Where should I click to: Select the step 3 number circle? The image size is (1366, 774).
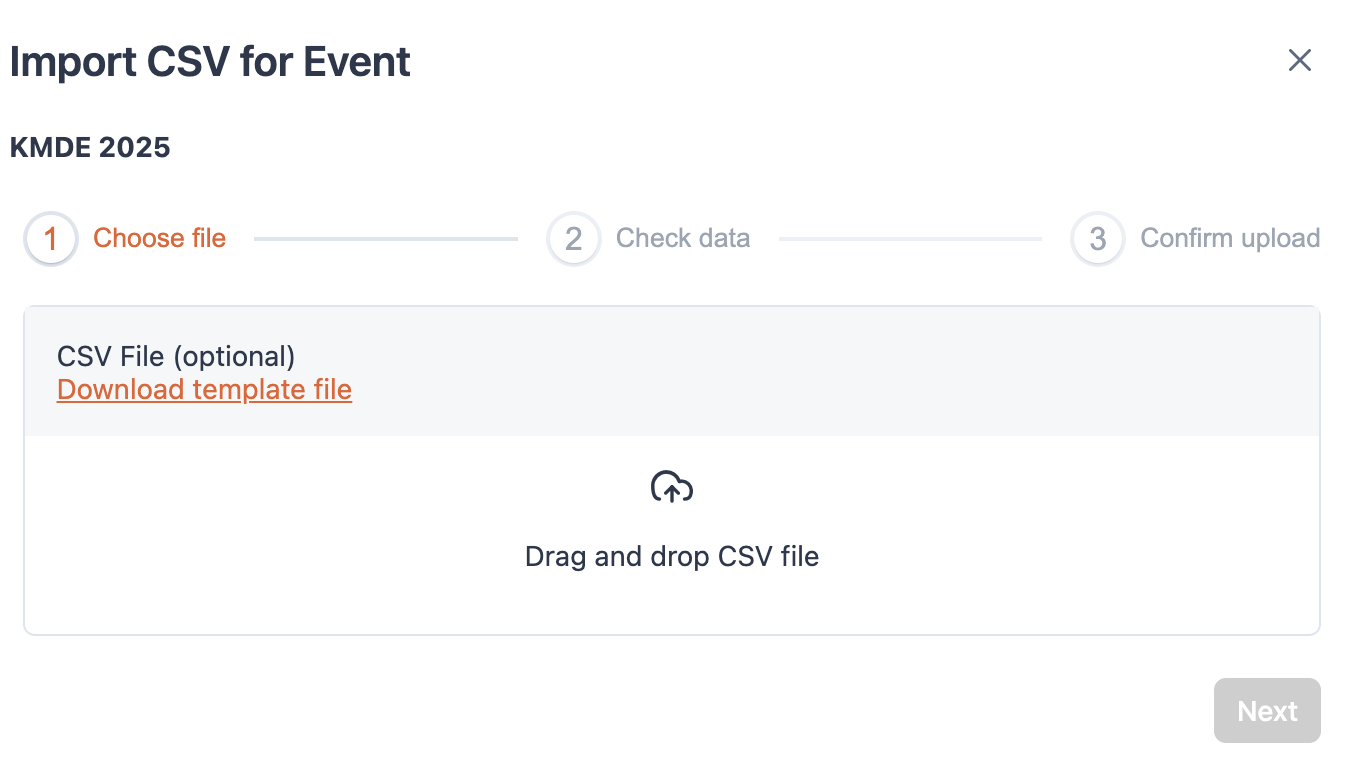point(1097,239)
